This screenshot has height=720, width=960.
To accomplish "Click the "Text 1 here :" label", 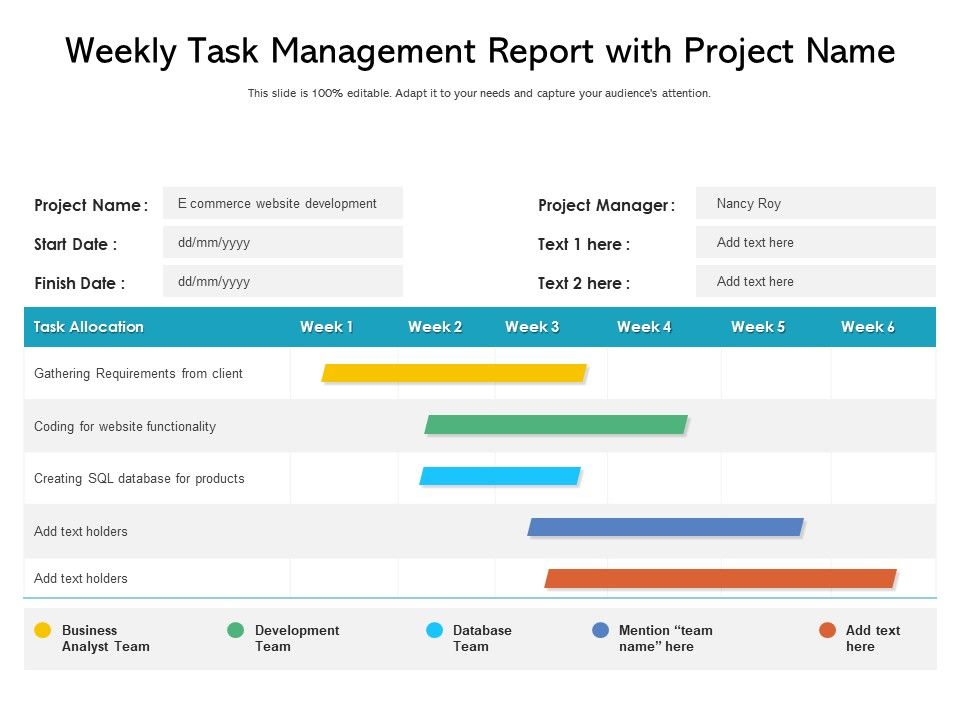I will (x=583, y=244).
